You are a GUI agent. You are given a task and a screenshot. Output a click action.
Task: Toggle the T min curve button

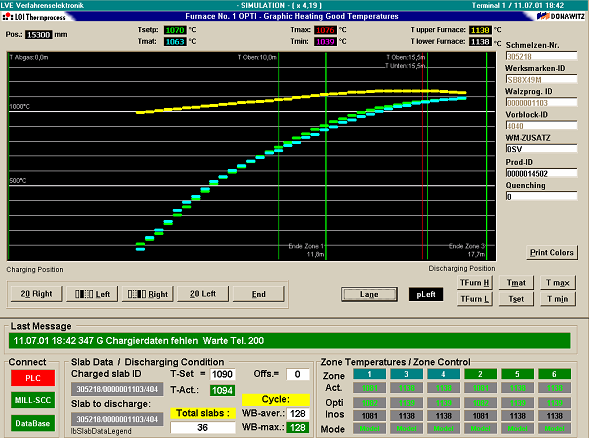558,299
